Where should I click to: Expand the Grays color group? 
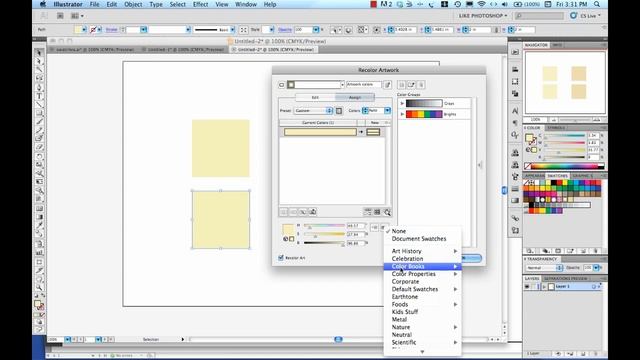coord(402,103)
